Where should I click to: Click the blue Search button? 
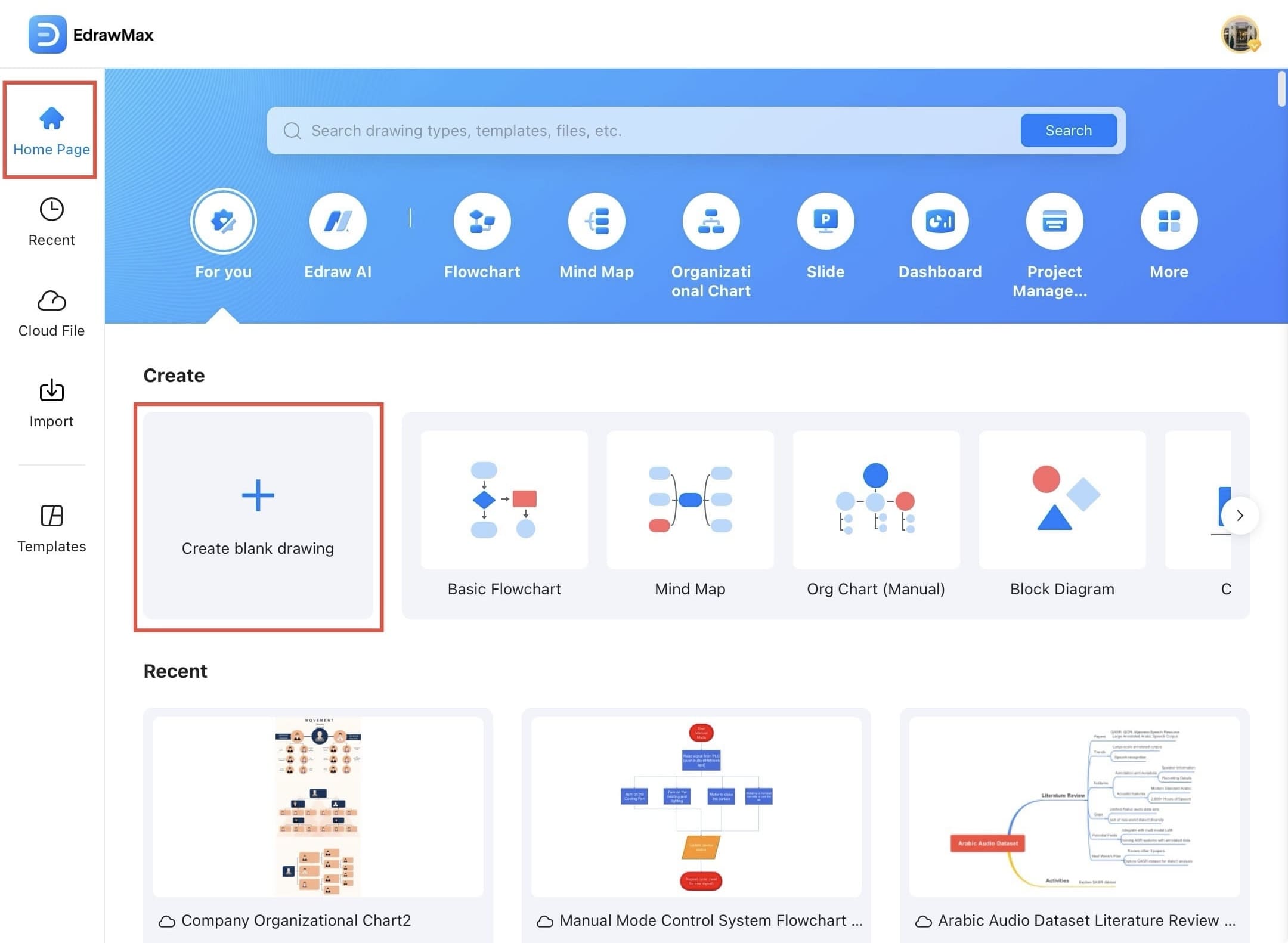1069,131
